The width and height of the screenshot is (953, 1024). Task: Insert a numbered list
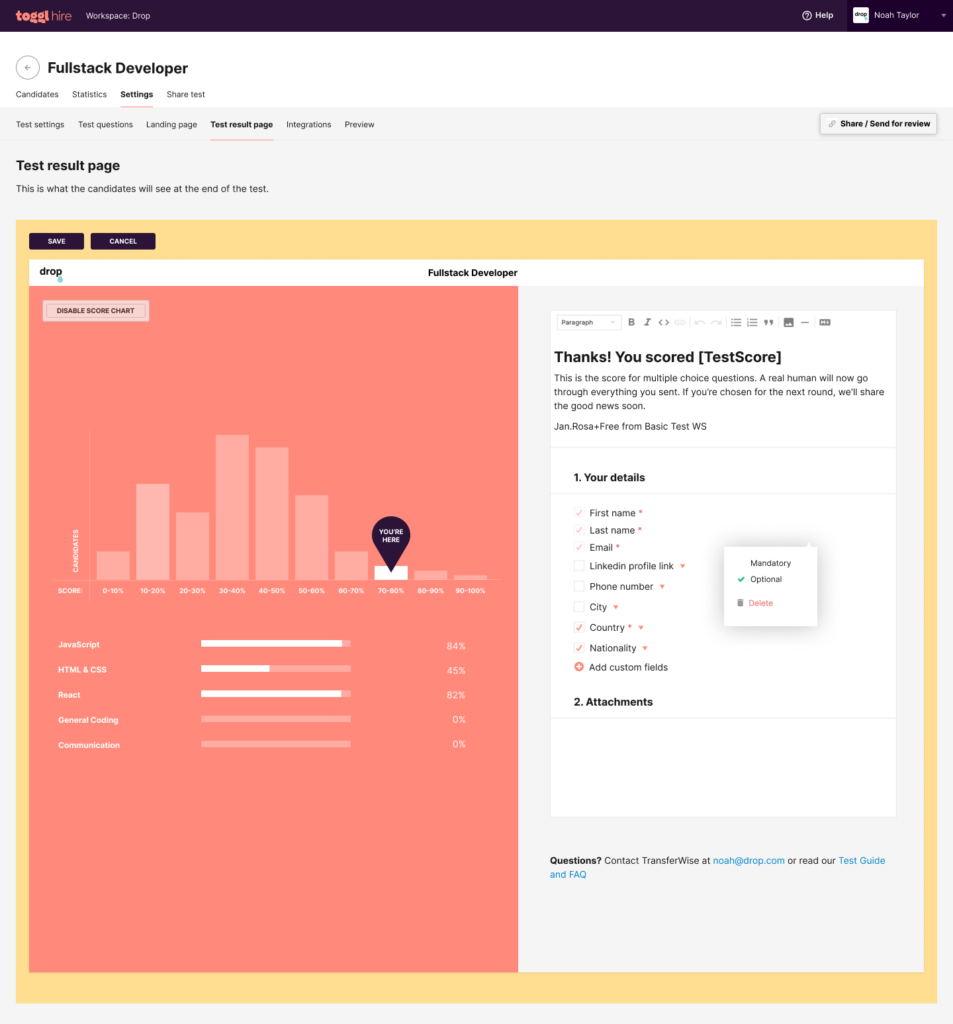(752, 322)
